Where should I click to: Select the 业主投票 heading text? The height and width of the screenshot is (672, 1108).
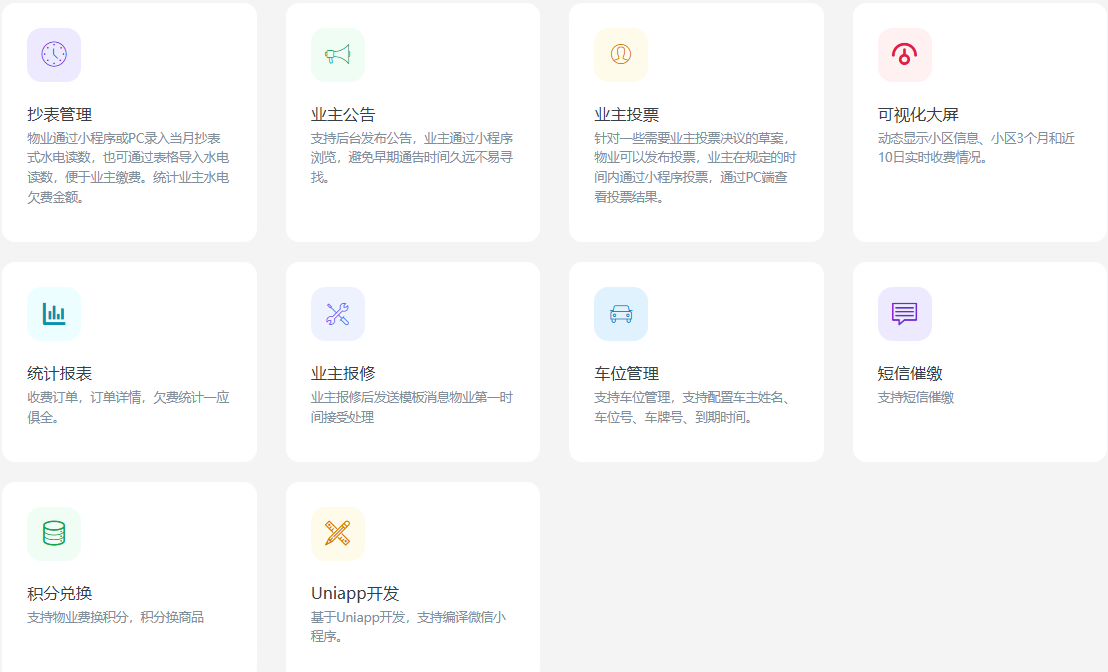coord(626,115)
